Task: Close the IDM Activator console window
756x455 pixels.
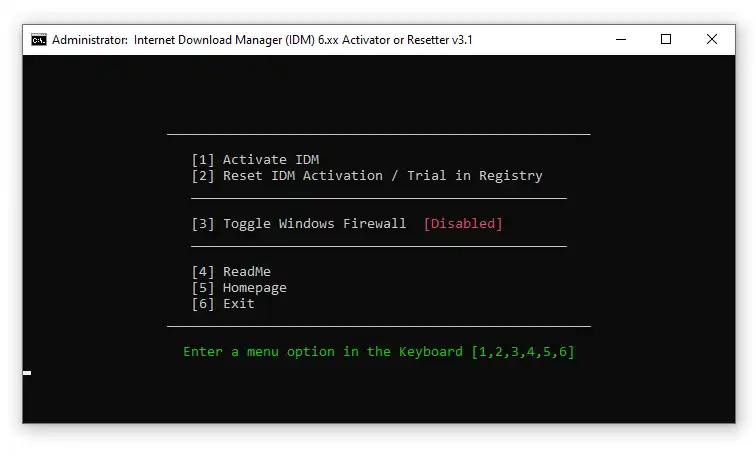Action: 712,40
